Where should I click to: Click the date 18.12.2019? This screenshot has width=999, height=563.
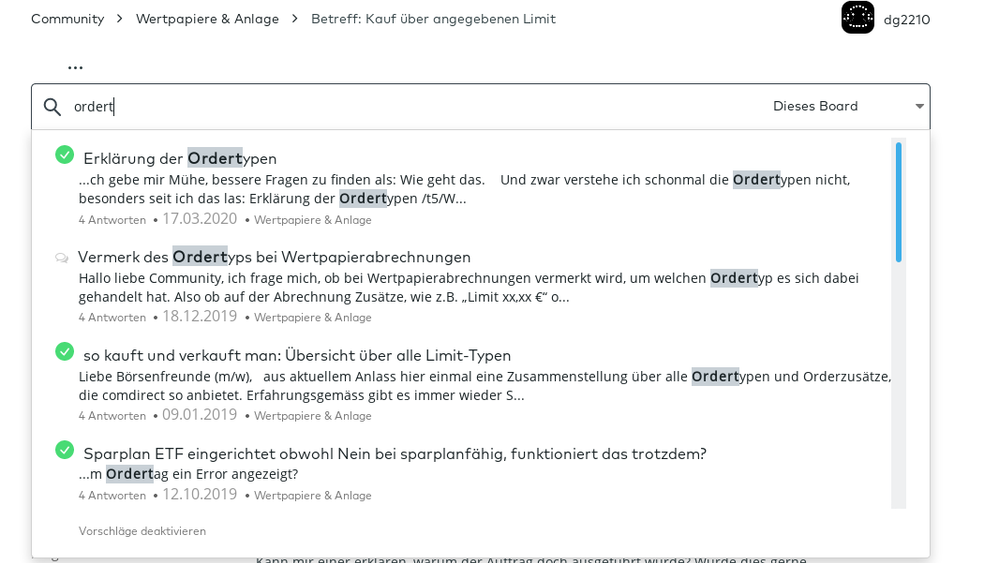(199, 317)
